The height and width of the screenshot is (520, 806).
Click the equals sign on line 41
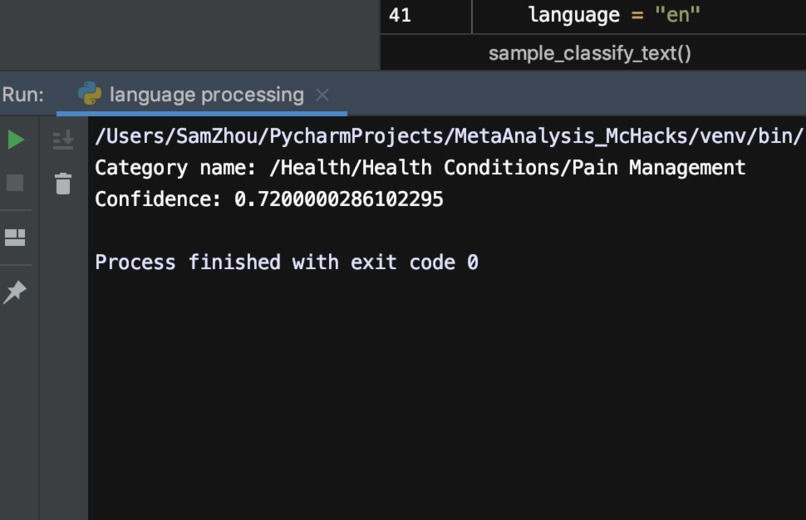(637, 15)
